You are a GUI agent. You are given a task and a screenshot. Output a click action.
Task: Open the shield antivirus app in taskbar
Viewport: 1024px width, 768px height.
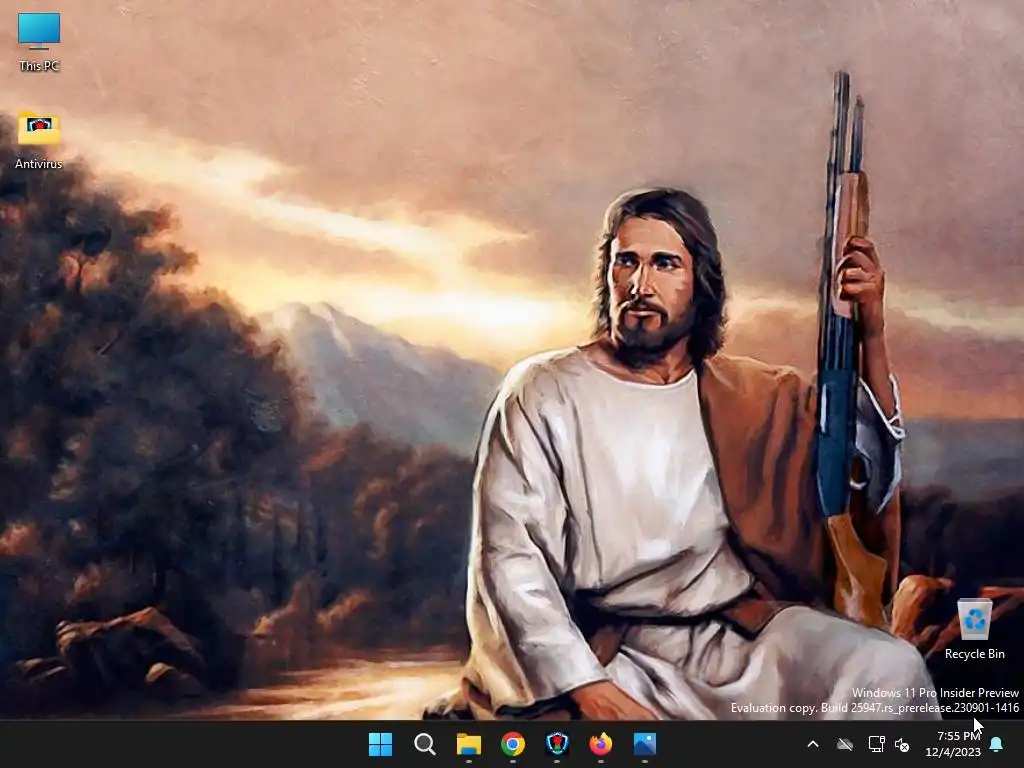click(556, 744)
